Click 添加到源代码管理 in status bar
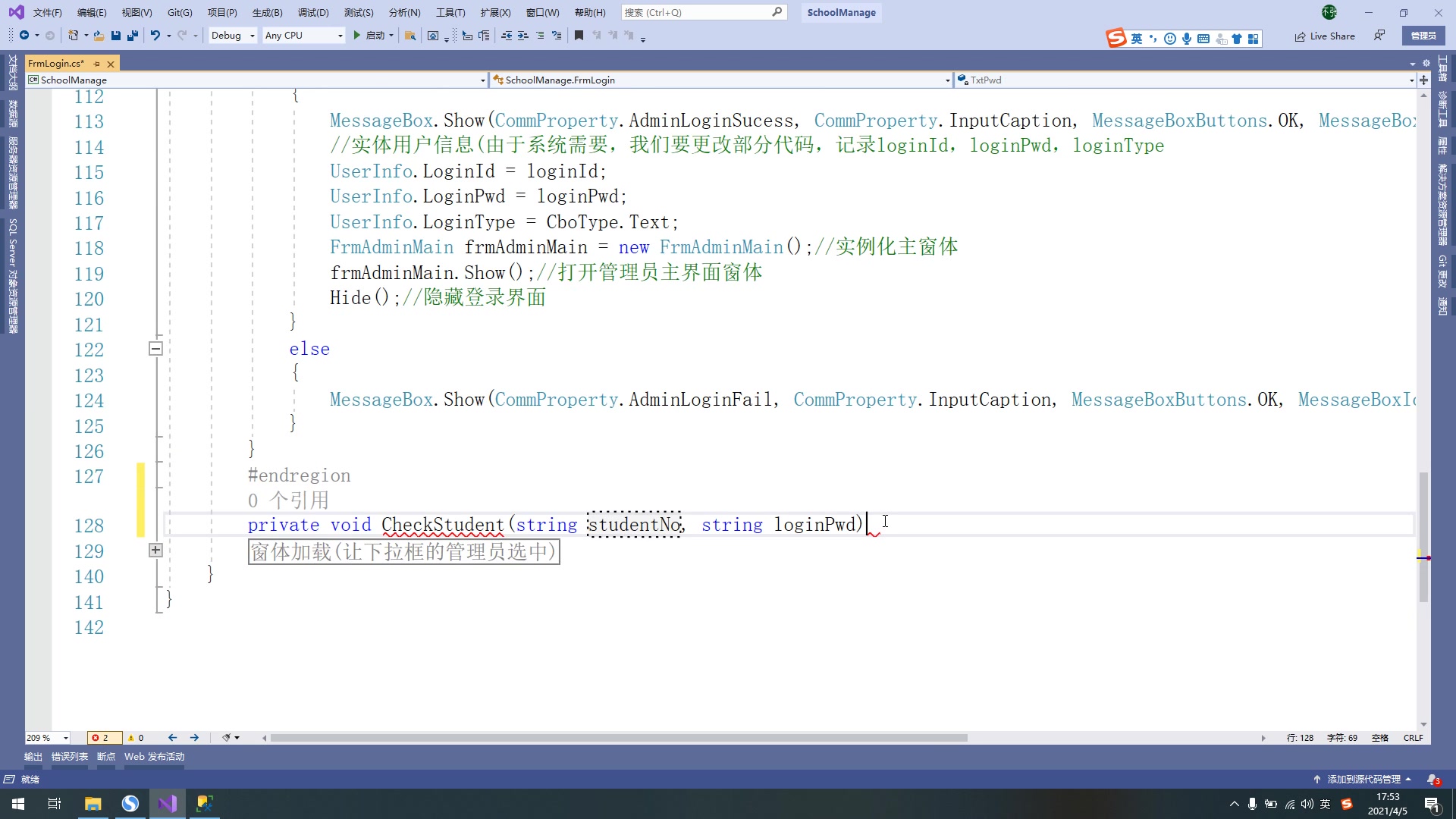1456x819 pixels. point(1363,780)
